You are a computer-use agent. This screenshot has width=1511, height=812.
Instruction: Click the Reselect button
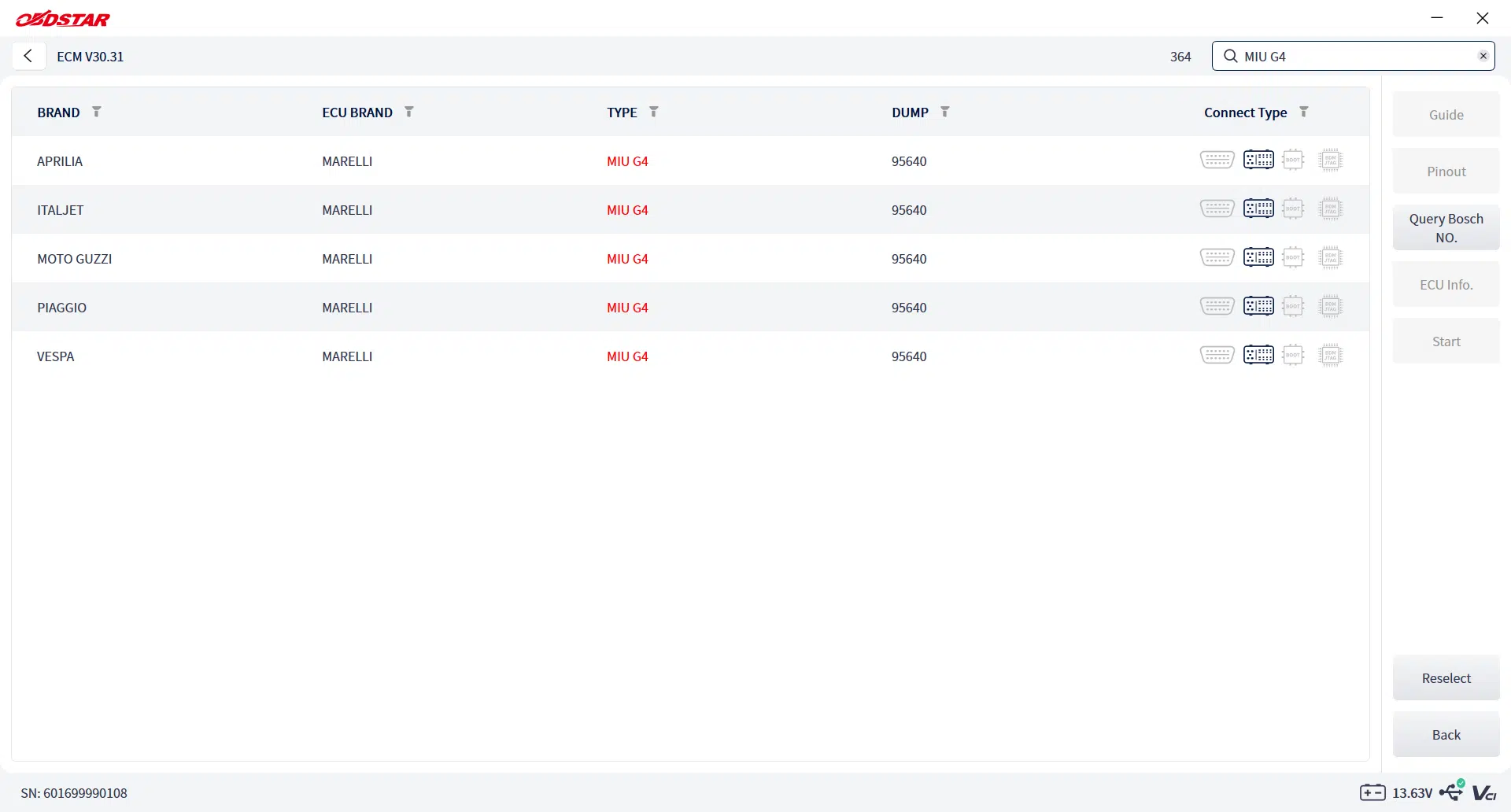tap(1446, 678)
